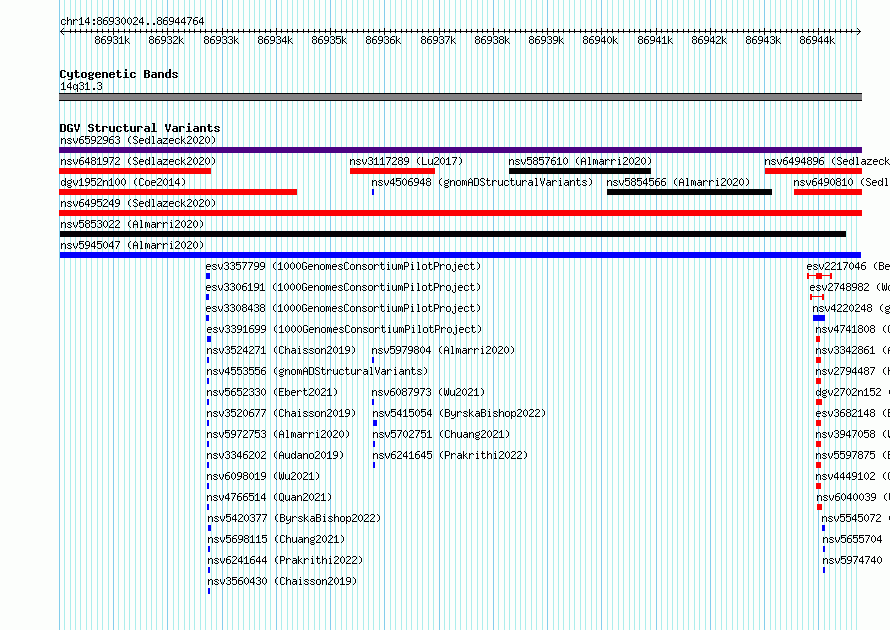Click the purple nsv6592963 variant bar
This screenshot has width=890, height=630.
pos(460,150)
